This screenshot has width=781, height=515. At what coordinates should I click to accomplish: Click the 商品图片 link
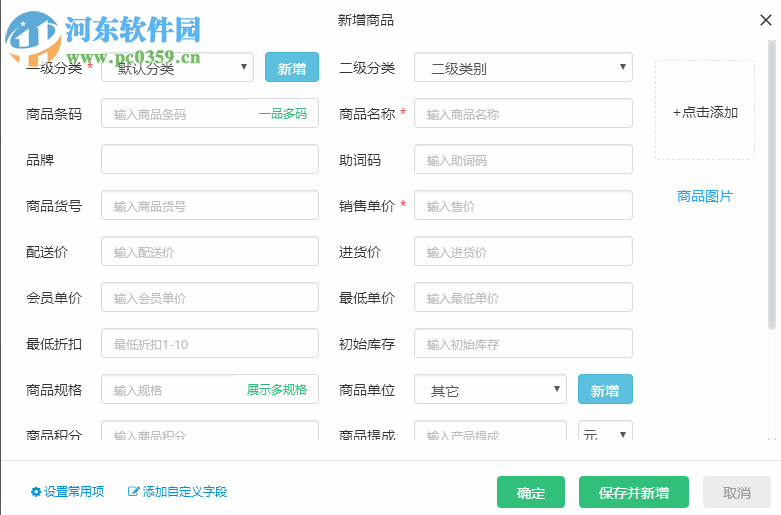pos(704,196)
